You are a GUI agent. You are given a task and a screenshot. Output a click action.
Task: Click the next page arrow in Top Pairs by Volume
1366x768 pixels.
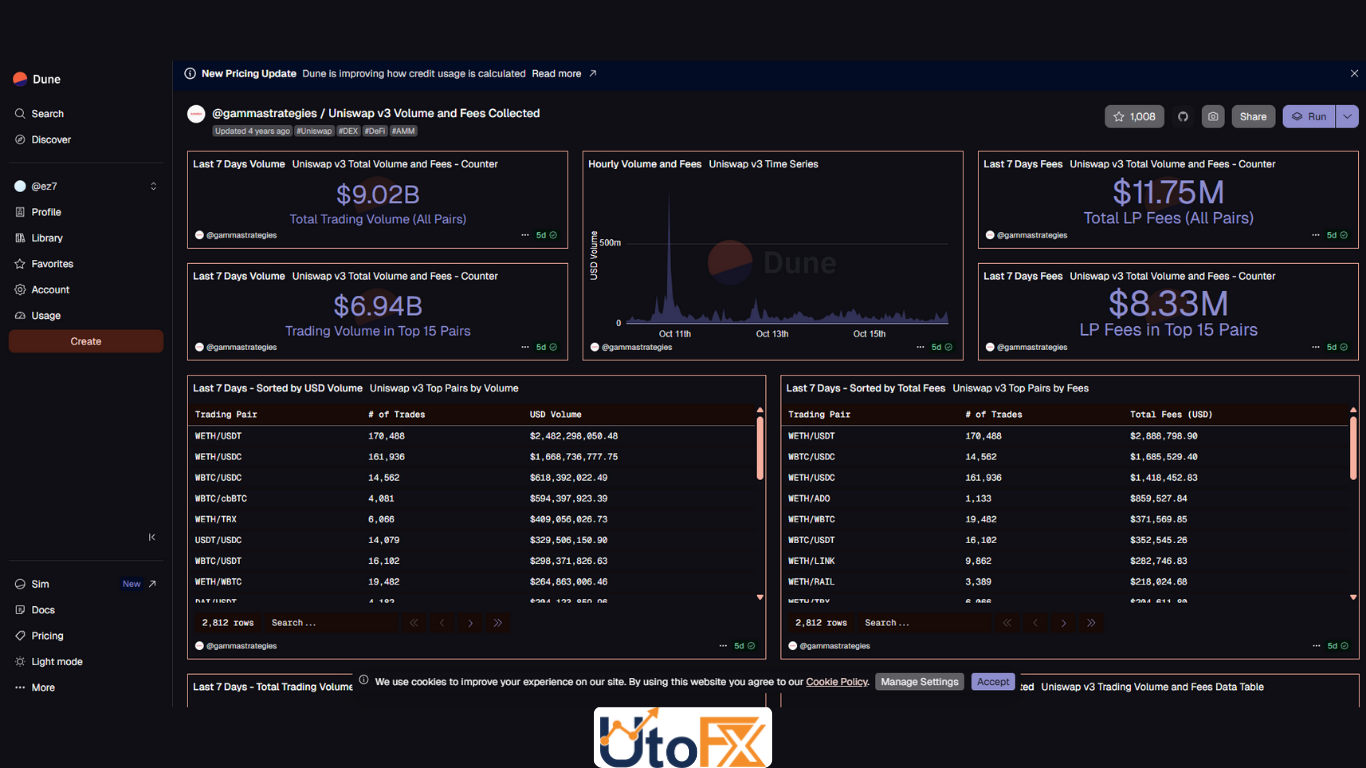(470, 623)
